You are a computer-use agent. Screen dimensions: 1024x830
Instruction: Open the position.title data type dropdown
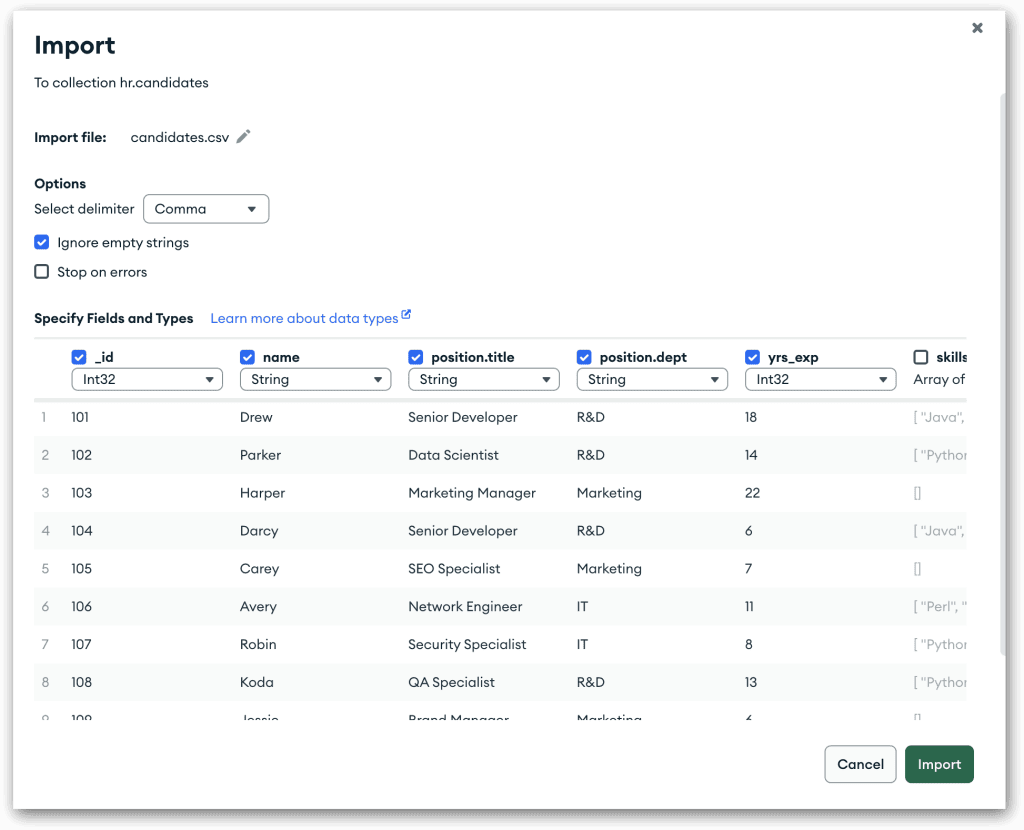tap(484, 379)
